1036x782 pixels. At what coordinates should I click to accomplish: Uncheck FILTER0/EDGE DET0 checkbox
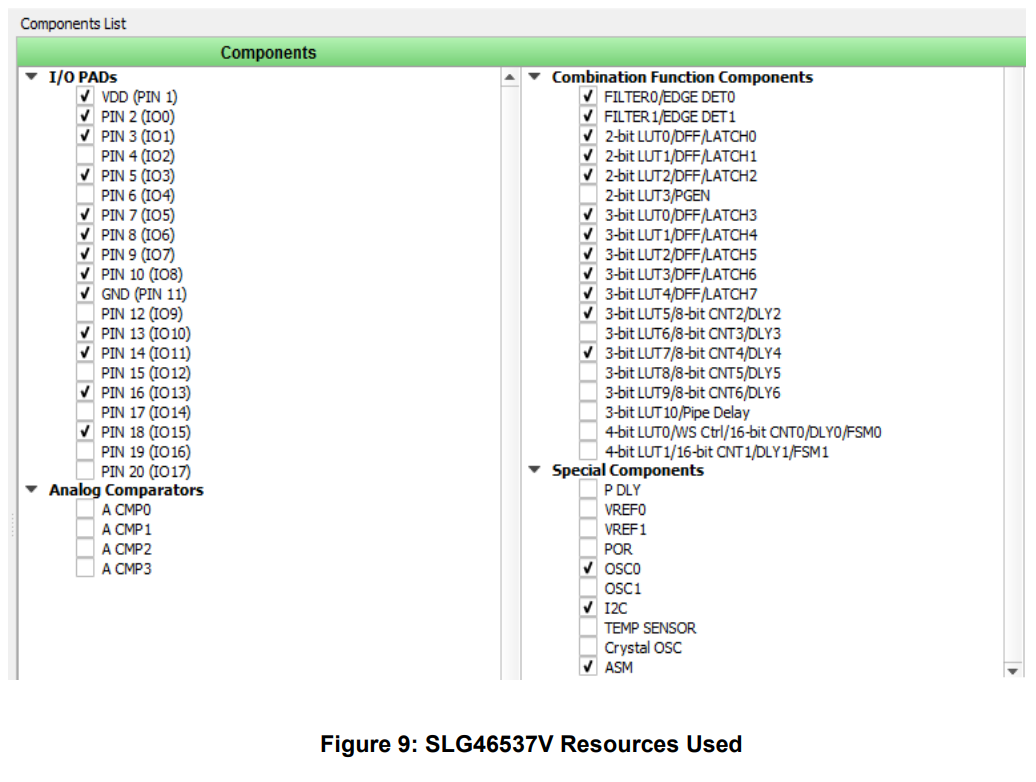[588, 96]
